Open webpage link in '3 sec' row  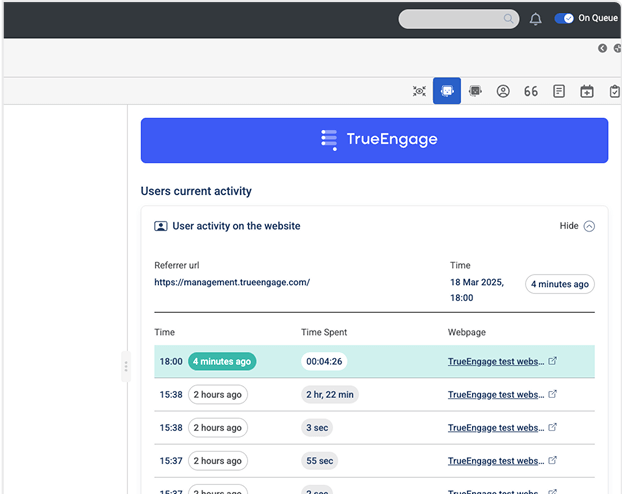point(496,428)
